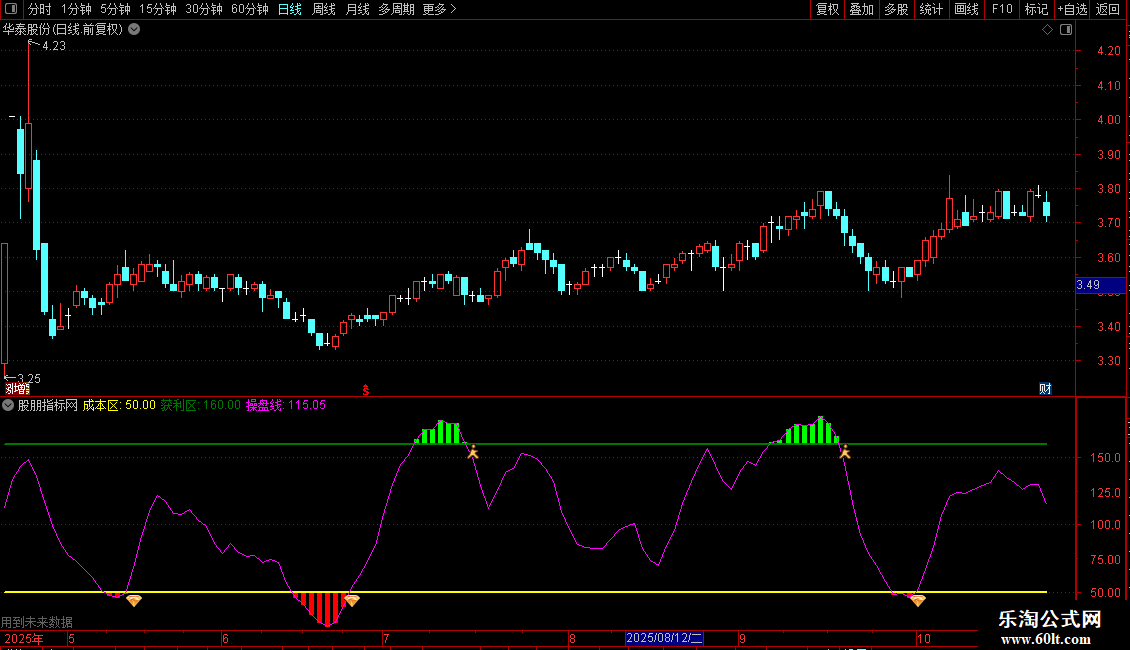Click the 成本区: 50.00 label

click(x=119, y=406)
